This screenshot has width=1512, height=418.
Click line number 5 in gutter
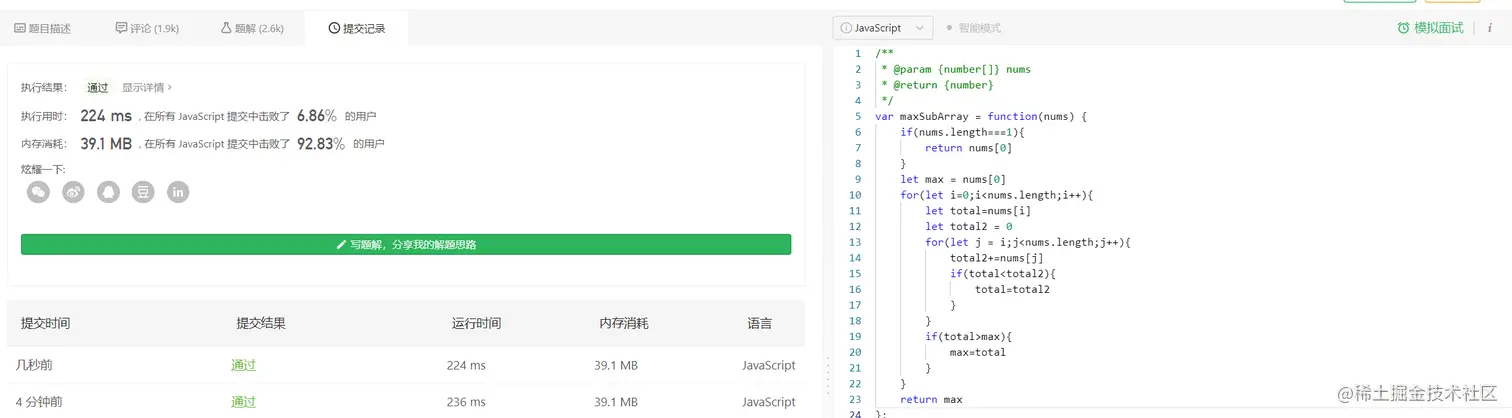[857, 116]
